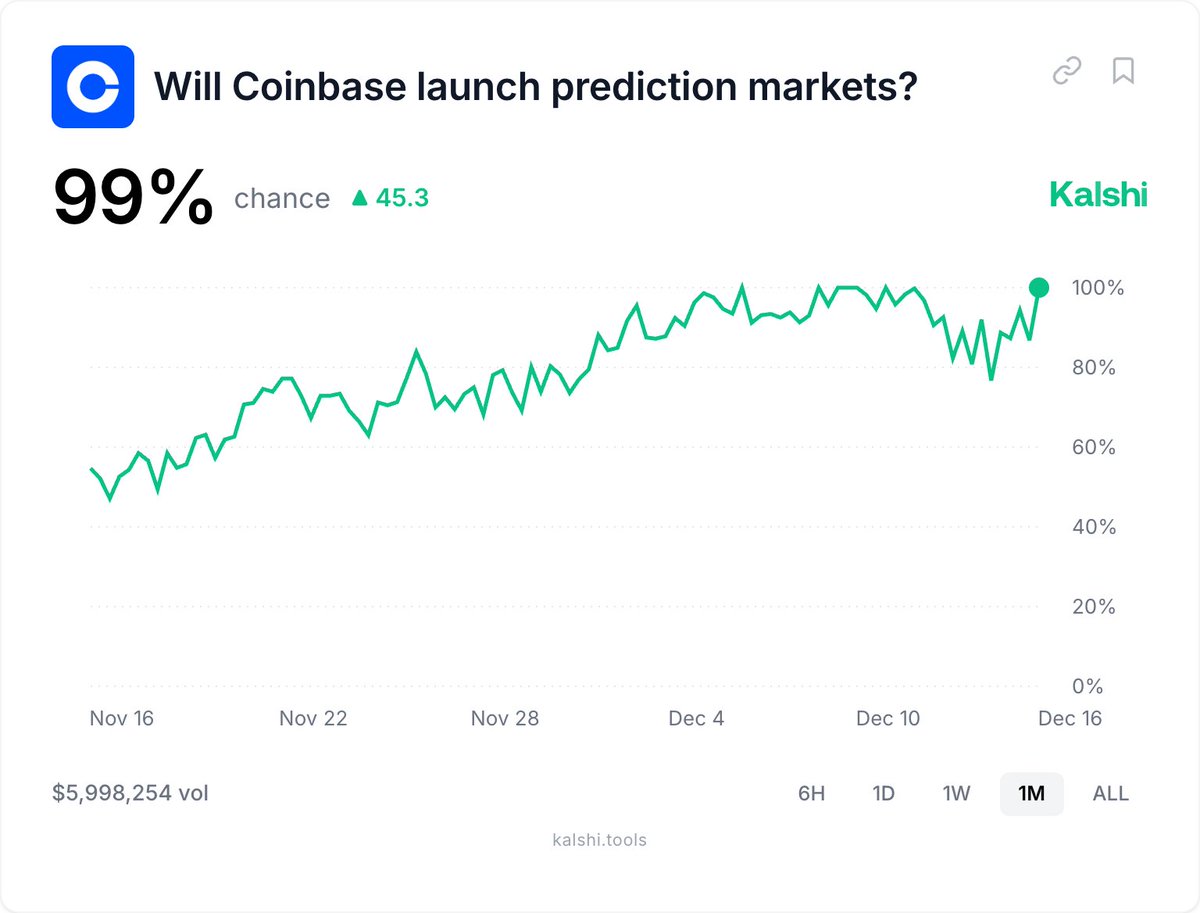Click the green up-triangle change indicator
This screenshot has width=1200, height=913.
coord(360,198)
